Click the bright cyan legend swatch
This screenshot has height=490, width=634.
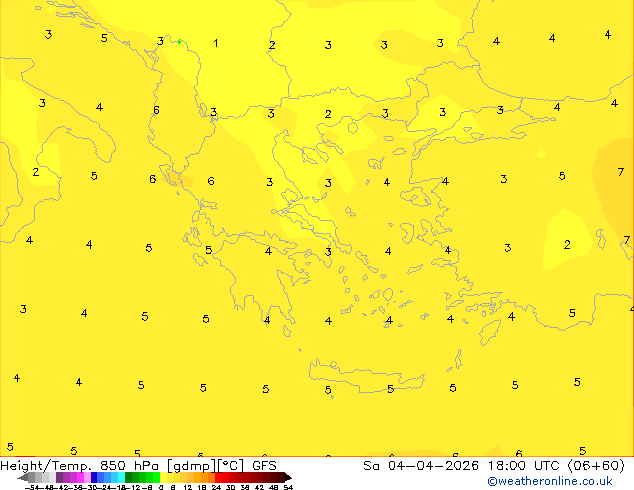click(121, 477)
